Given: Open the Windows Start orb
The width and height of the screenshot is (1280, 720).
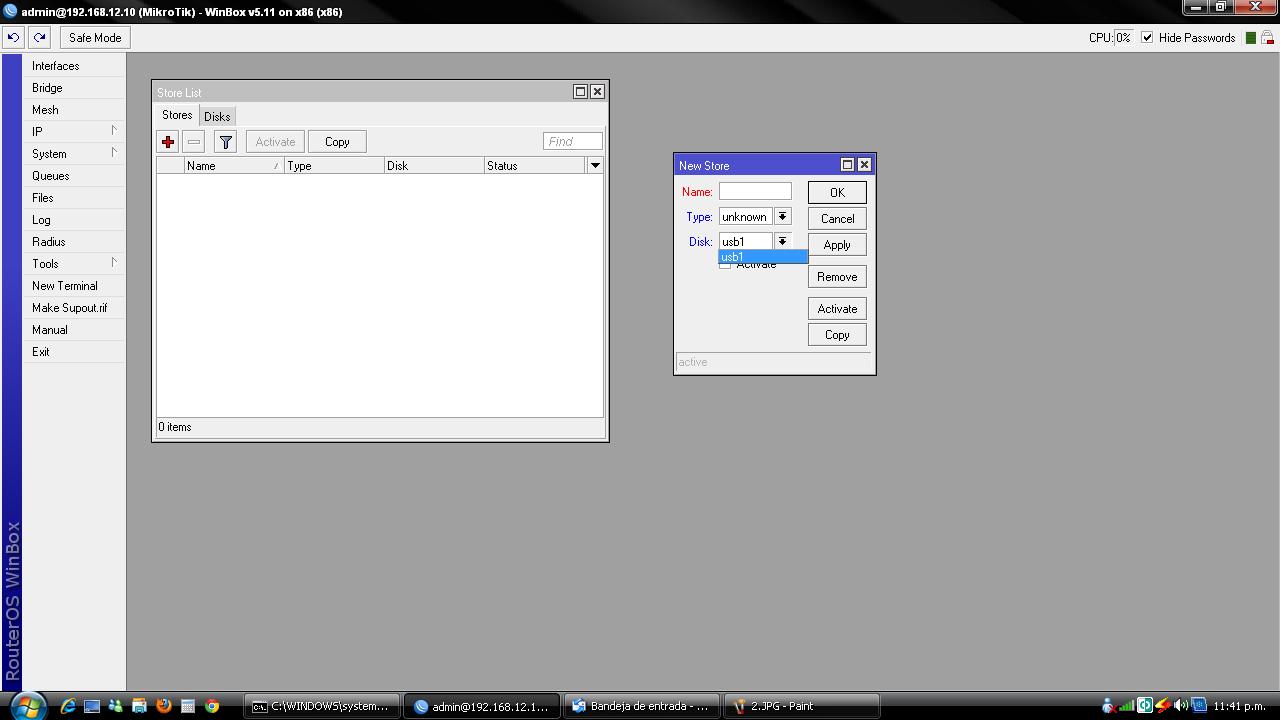Looking at the screenshot, I should (x=27, y=706).
